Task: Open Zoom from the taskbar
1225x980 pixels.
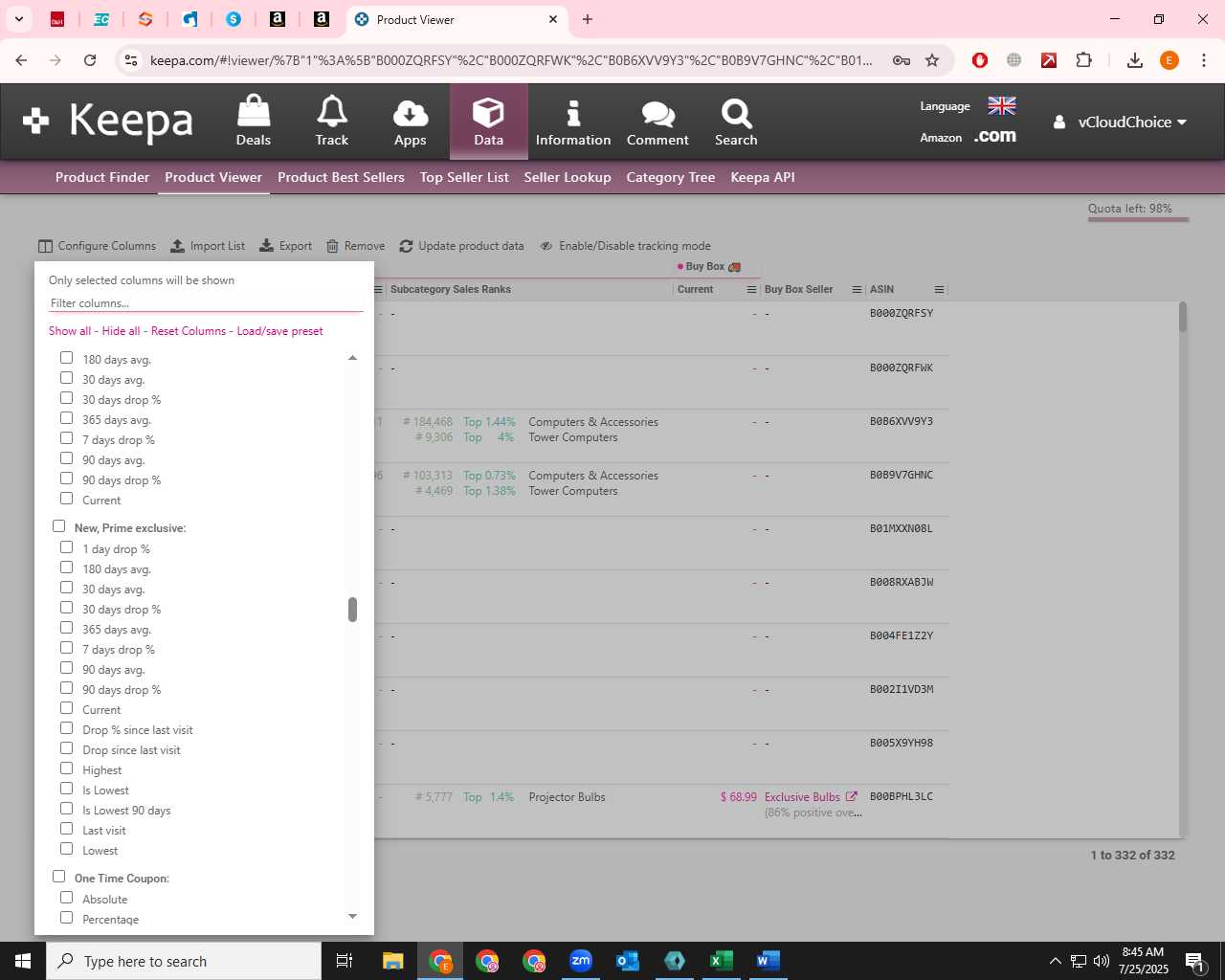Action: tap(580, 961)
